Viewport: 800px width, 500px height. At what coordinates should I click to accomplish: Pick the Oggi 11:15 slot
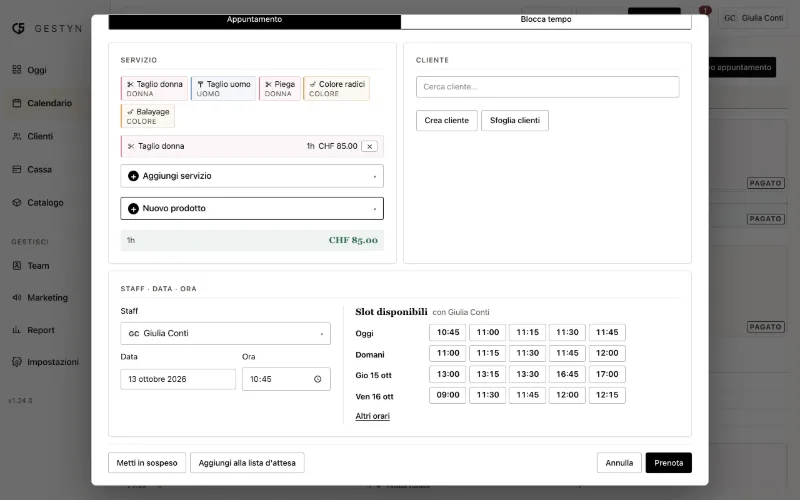[x=527, y=332]
